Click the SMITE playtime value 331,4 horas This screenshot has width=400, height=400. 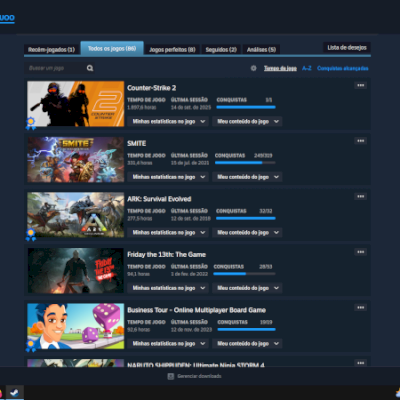(140, 163)
